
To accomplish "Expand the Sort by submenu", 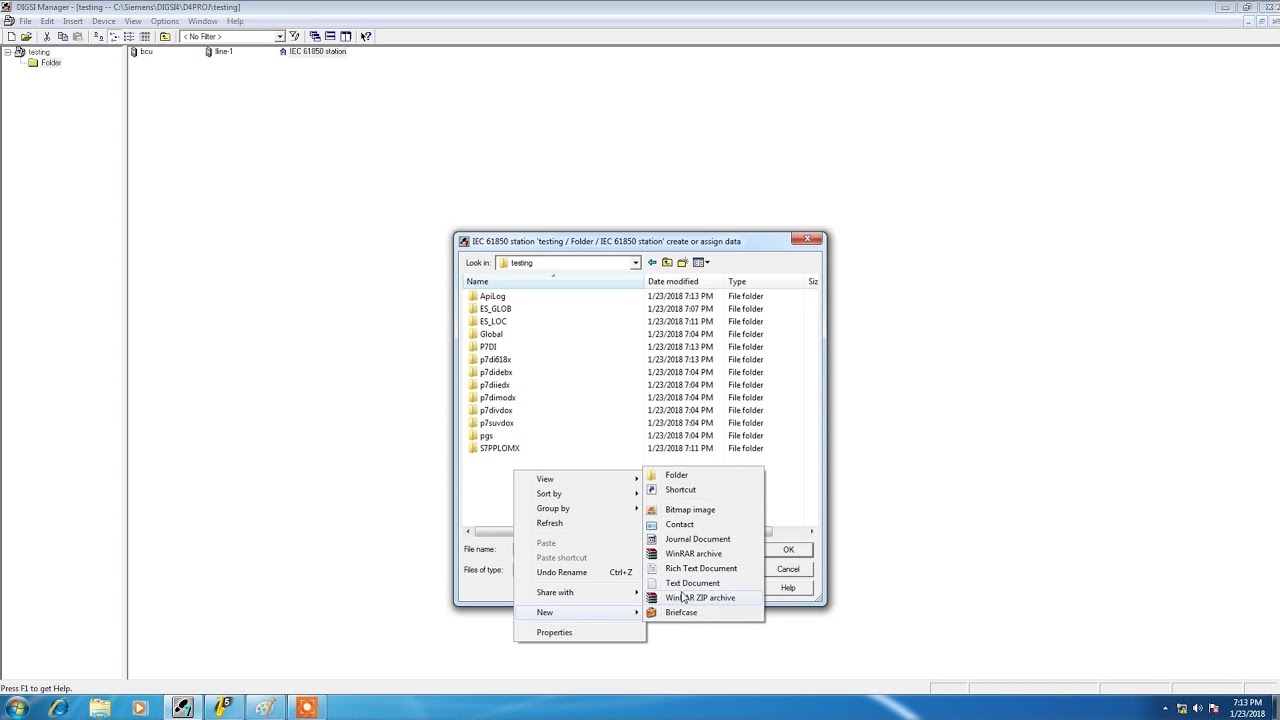I will [x=580, y=494].
